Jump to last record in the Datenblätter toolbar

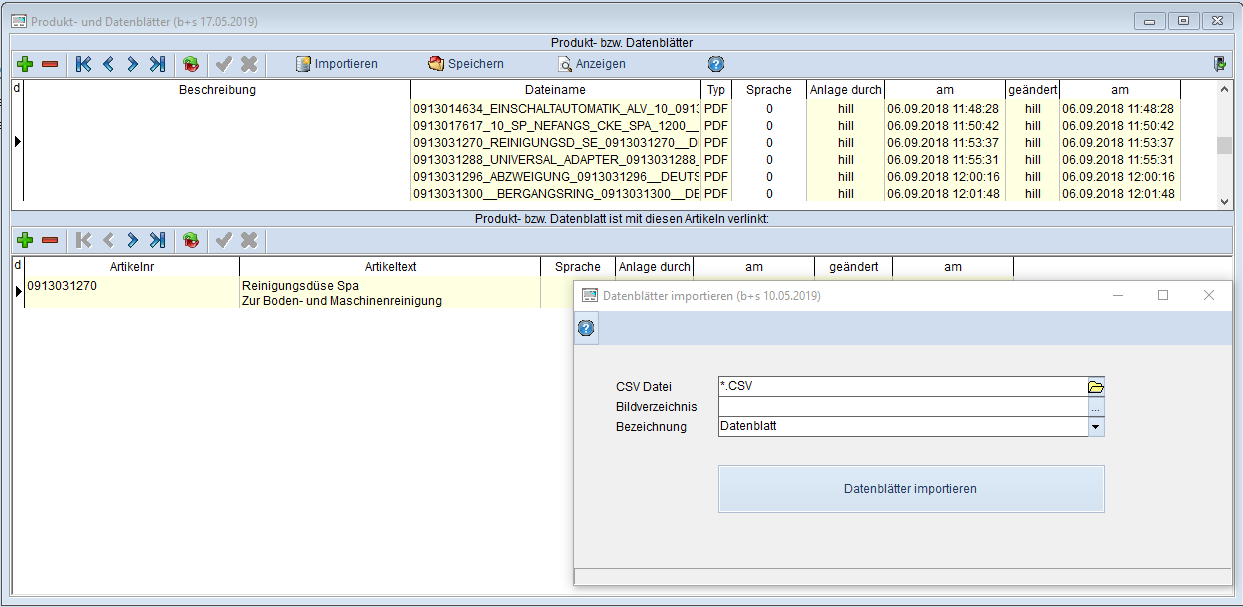pyautogui.click(x=157, y=64)
